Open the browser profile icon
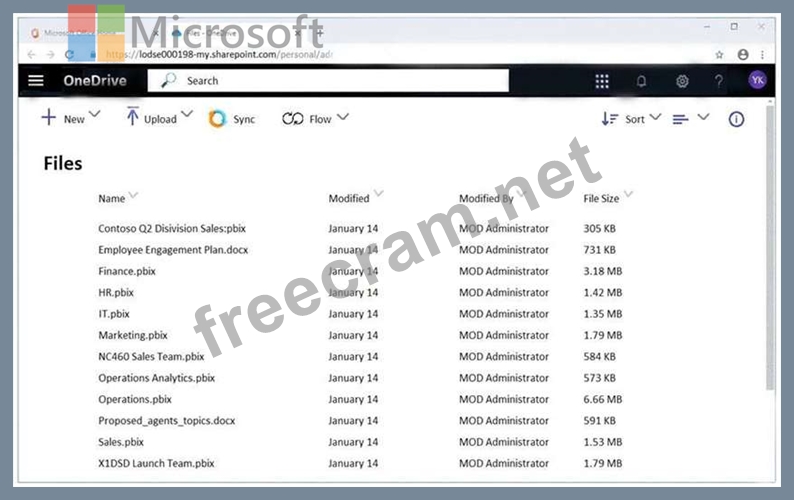Screen dimensions: 794x500 click(743, 55)
